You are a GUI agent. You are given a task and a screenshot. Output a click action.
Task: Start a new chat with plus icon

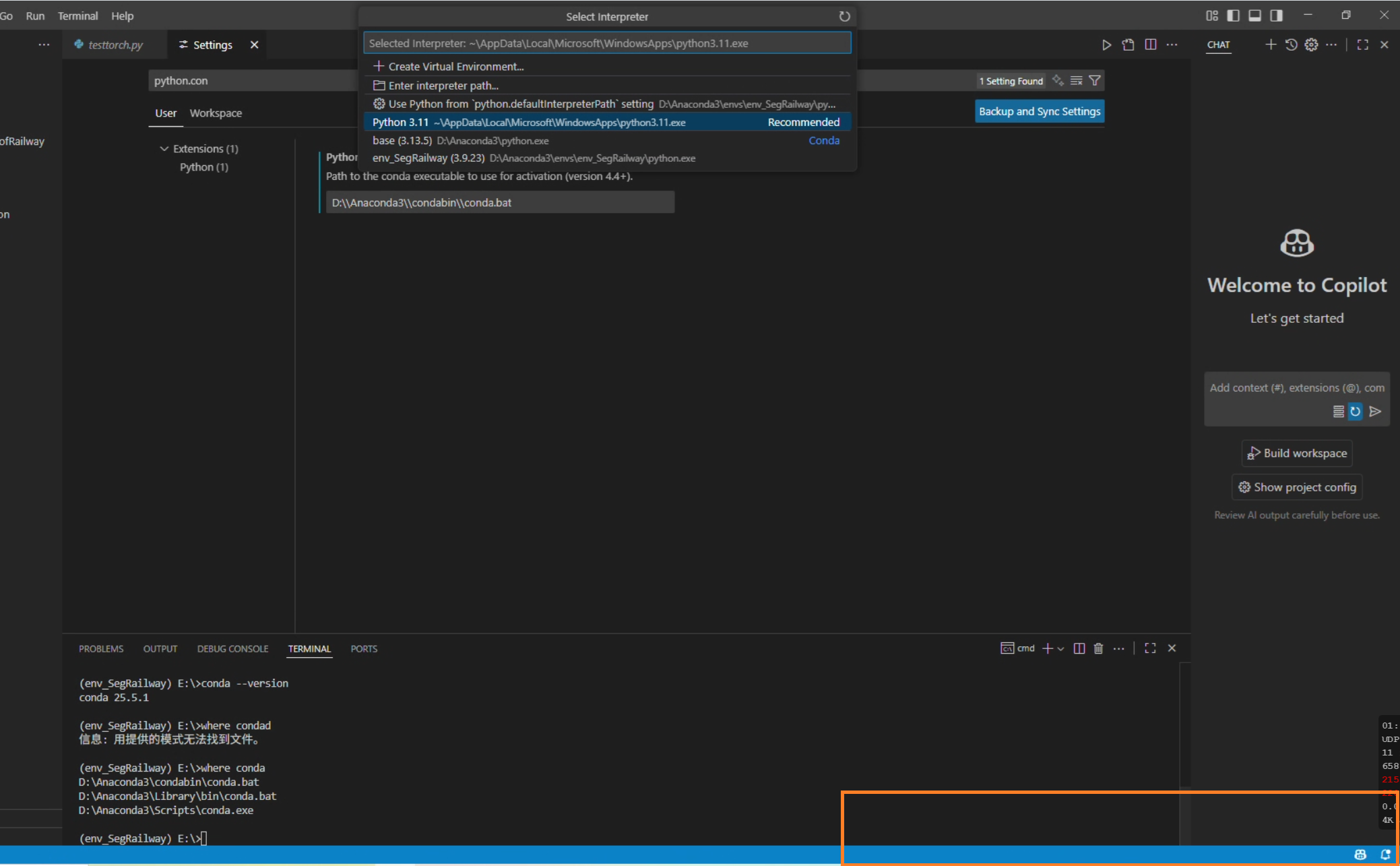click(1271, 44)
